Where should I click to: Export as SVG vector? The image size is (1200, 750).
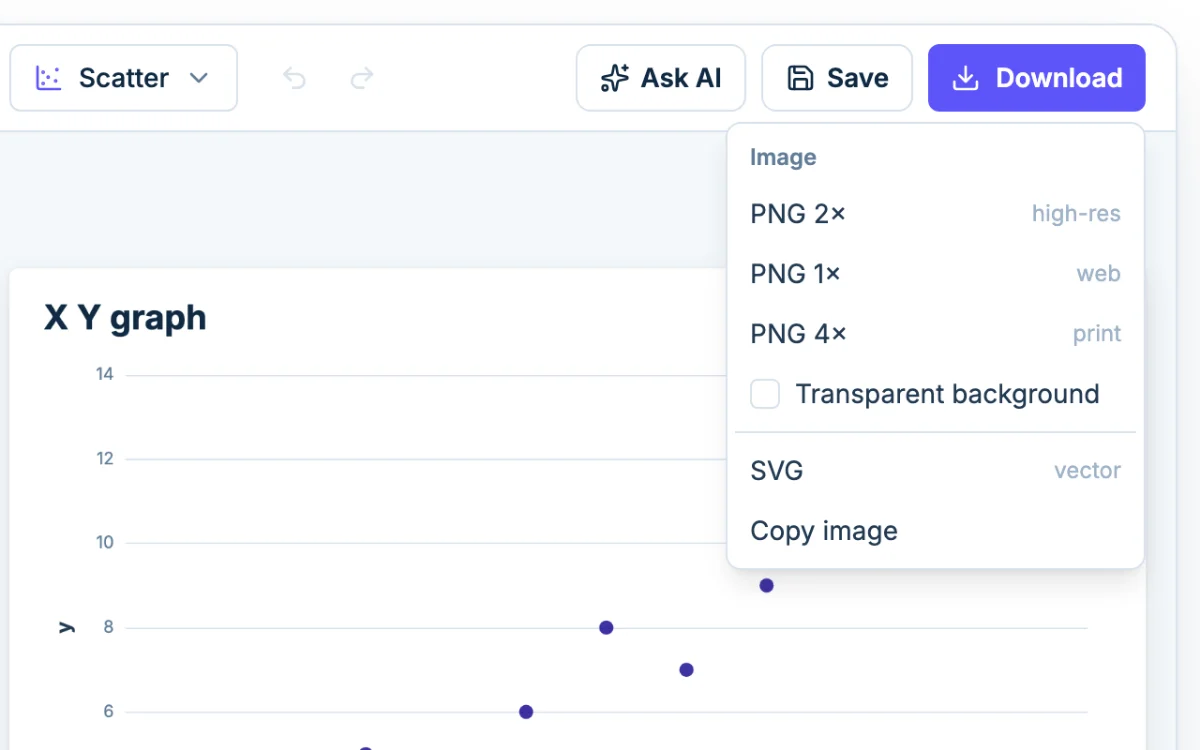(x=935, y=471)
